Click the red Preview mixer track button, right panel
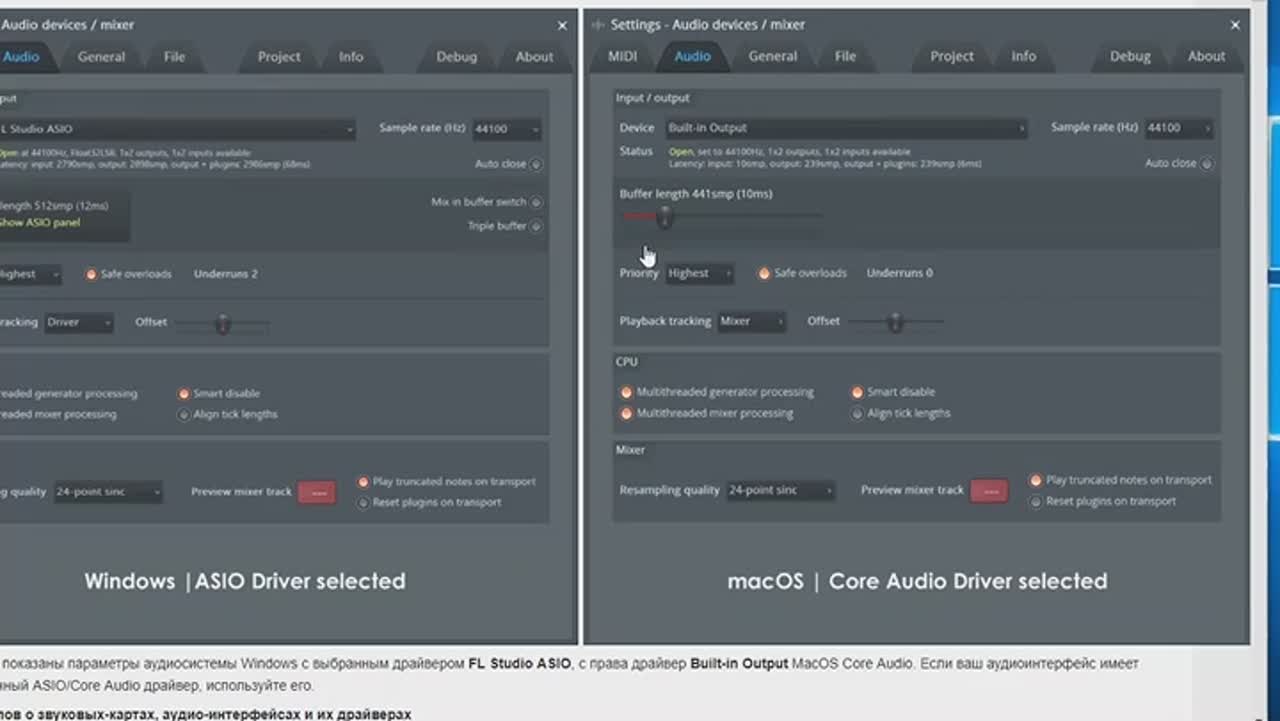This screenshot has height=721, width=1280. (x=989, y=491)
